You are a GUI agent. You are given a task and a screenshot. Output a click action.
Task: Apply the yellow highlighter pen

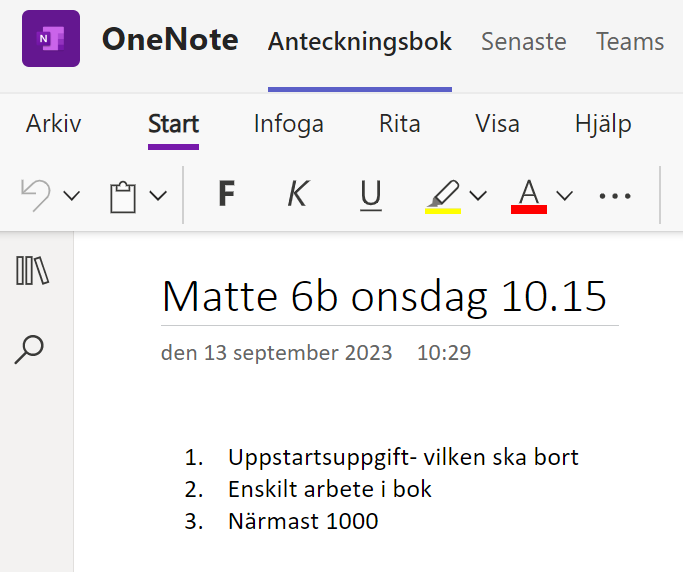coord(443,196)
